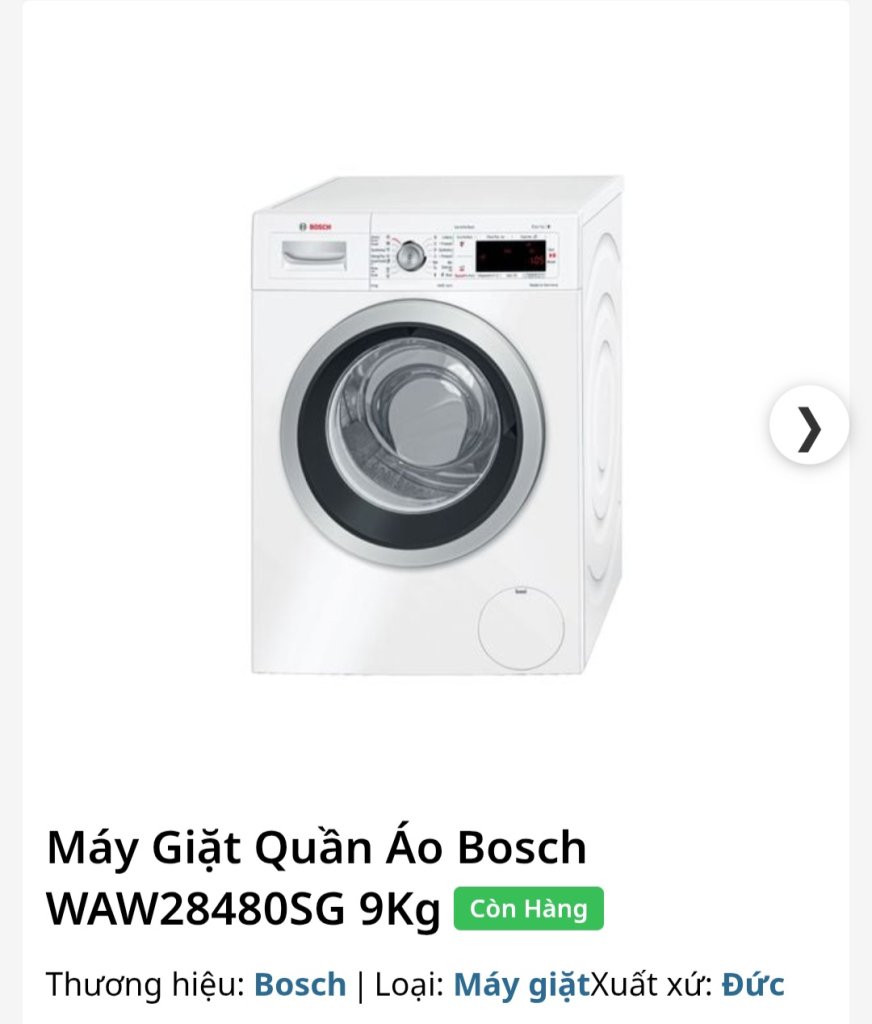872x1024 pixels.
Task: Click the program labels left of dial
Action: [380, 256]
